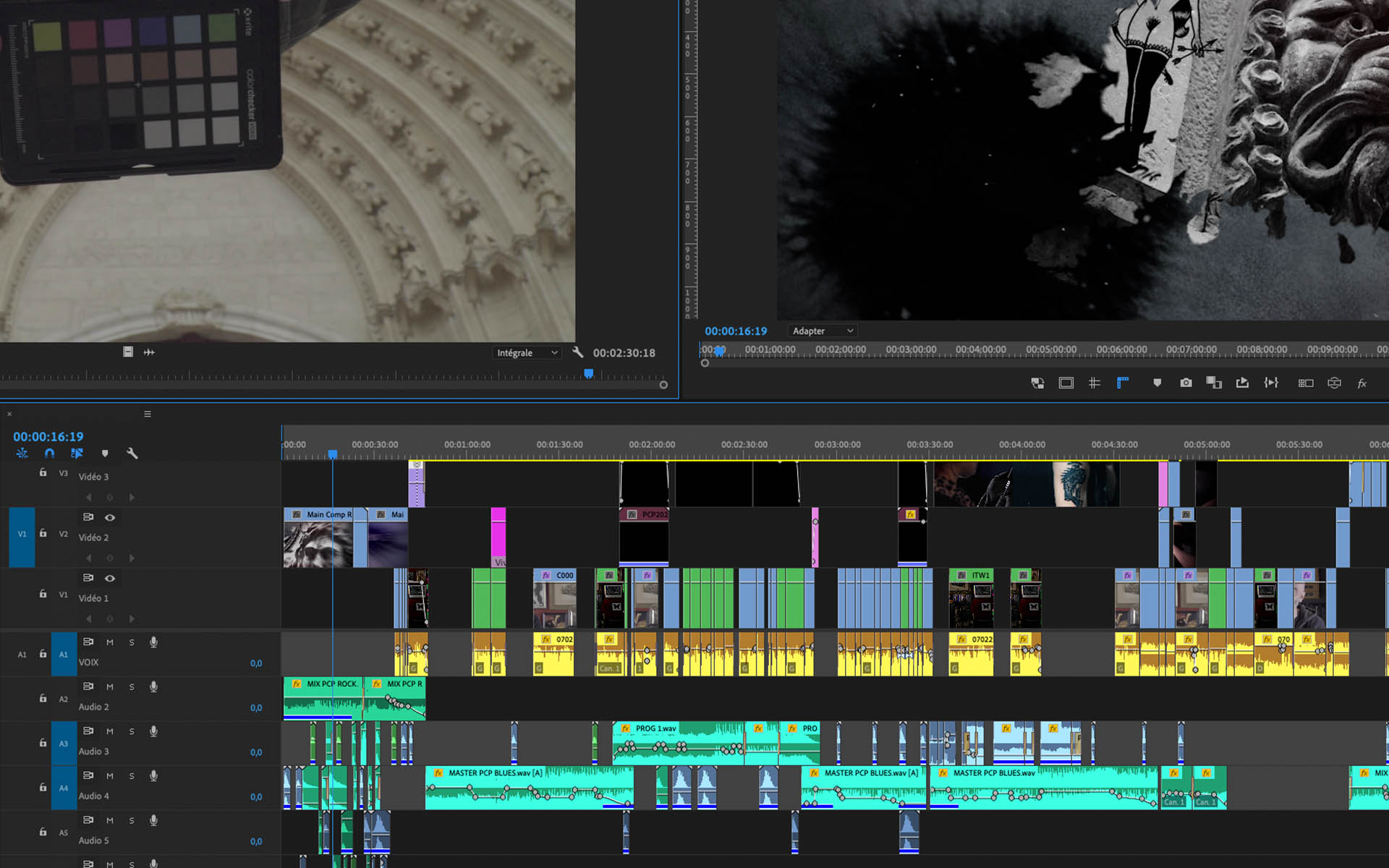Click the Program monitor timecode 00:00:16:19

point(736,331)
